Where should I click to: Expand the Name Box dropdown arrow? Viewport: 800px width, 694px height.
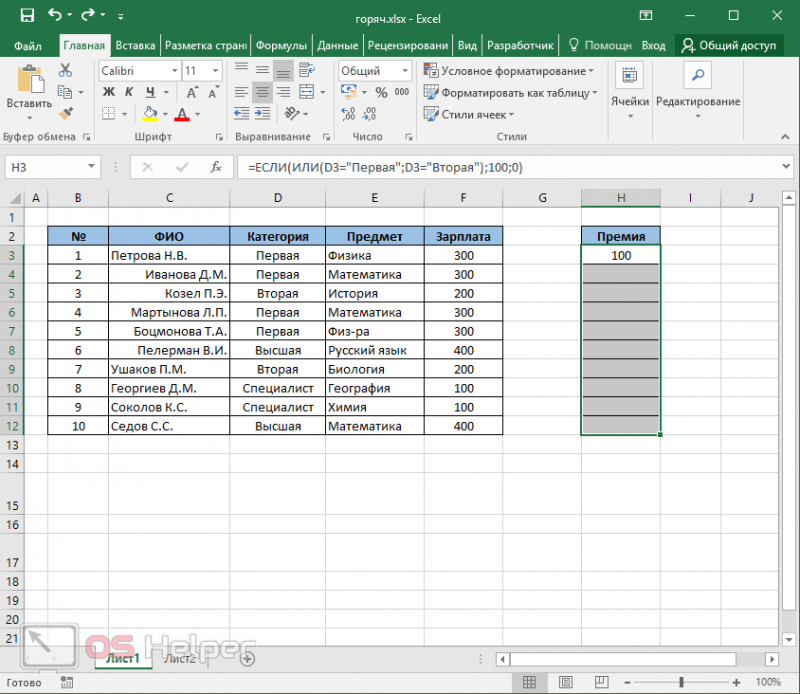tap(91, 166)
